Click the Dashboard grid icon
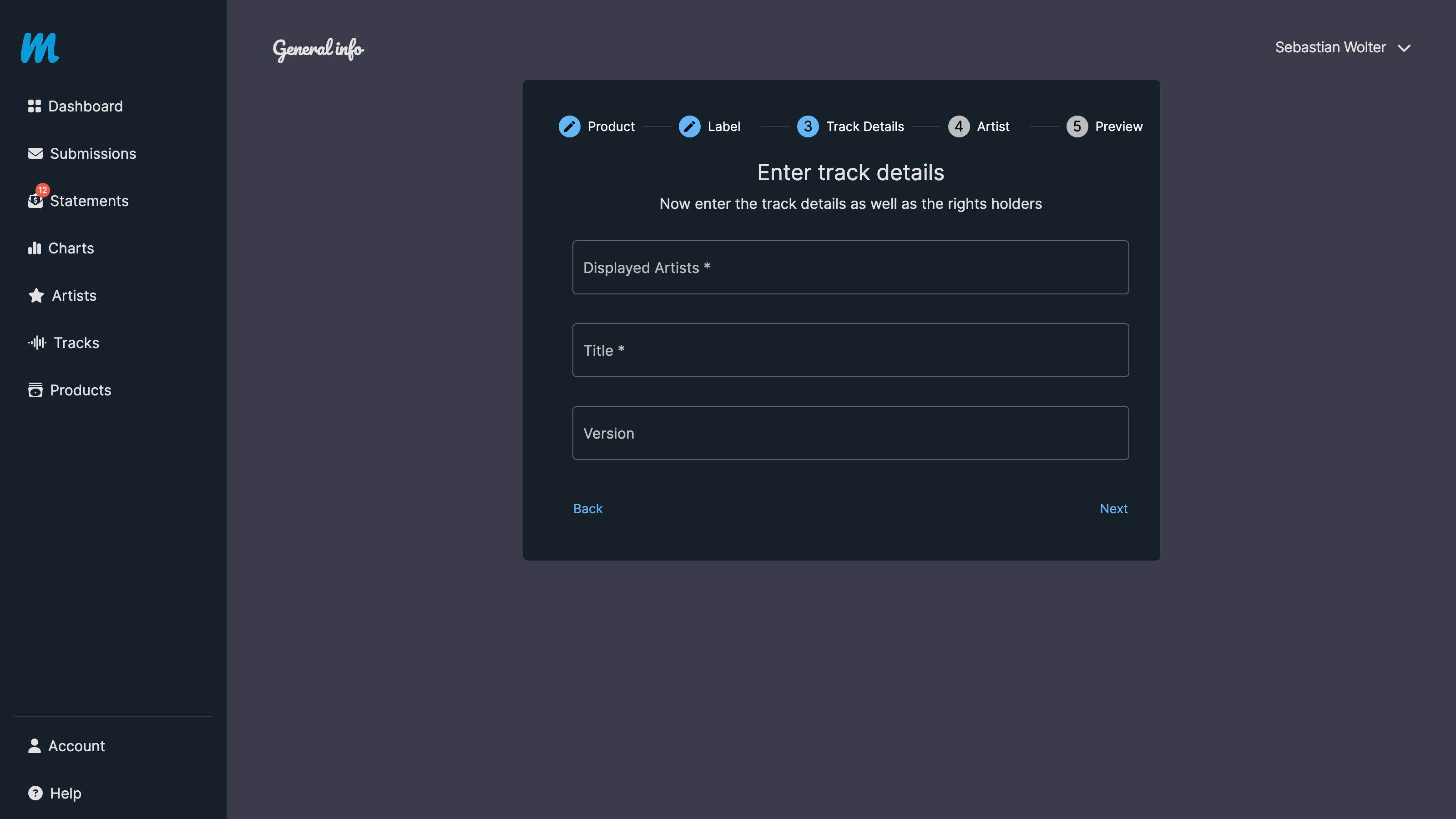Screen dimensions: 1456x819 (x=35, y=106)
